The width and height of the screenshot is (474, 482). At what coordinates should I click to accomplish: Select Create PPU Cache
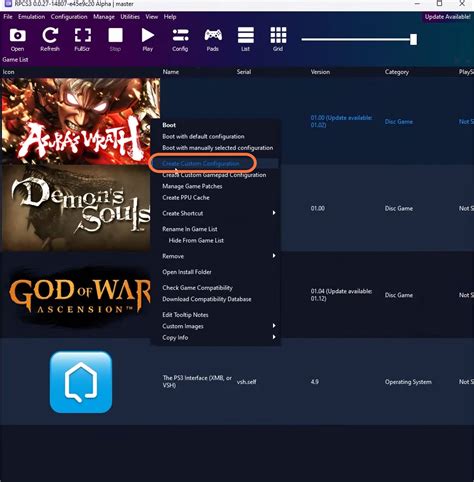(x=186, y=198)
